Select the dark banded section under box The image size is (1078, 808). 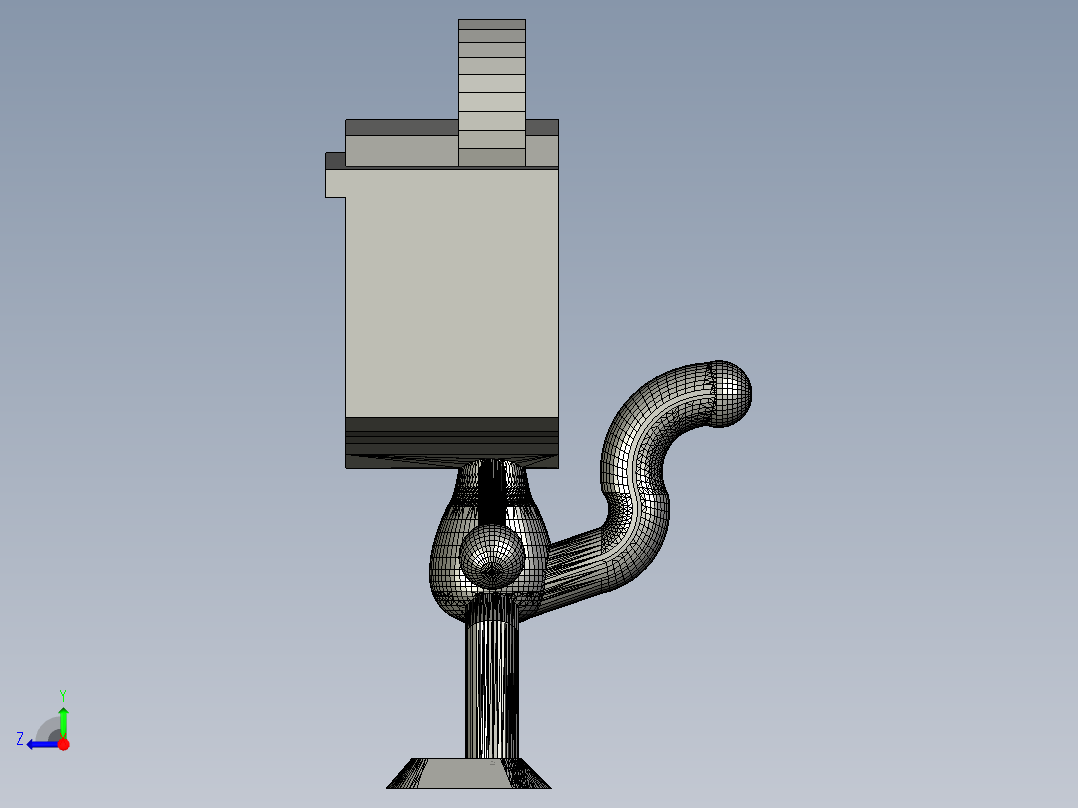452,443
